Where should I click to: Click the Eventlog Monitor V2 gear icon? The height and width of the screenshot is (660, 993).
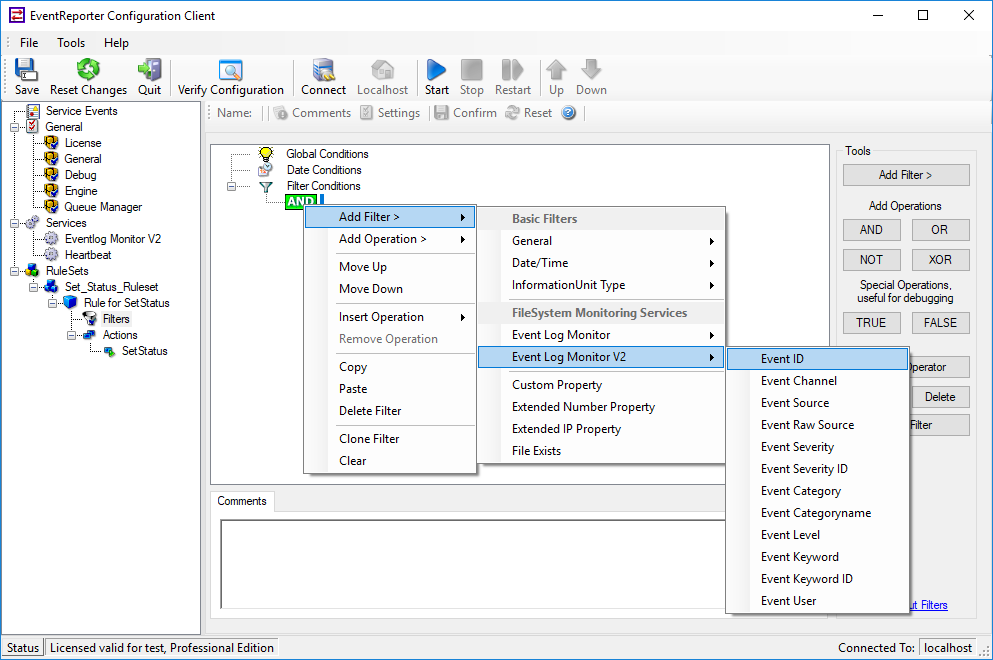tap(51, 239)
